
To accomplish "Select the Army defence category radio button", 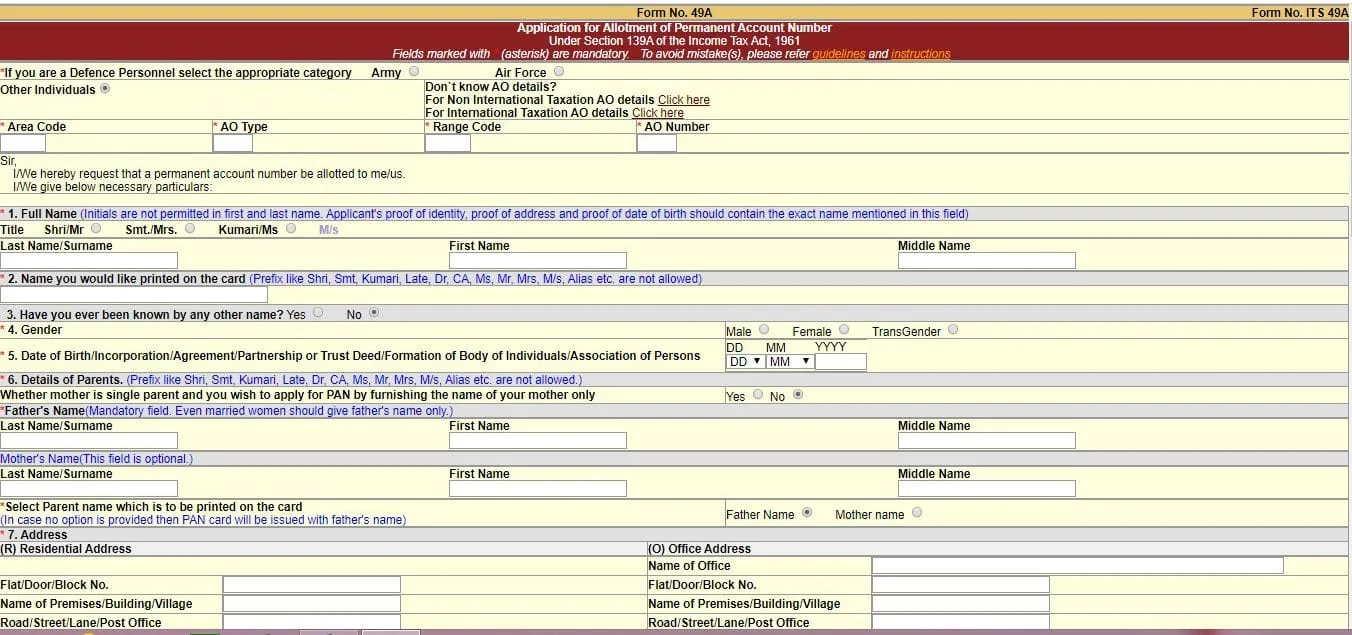I will click(414, 72).
